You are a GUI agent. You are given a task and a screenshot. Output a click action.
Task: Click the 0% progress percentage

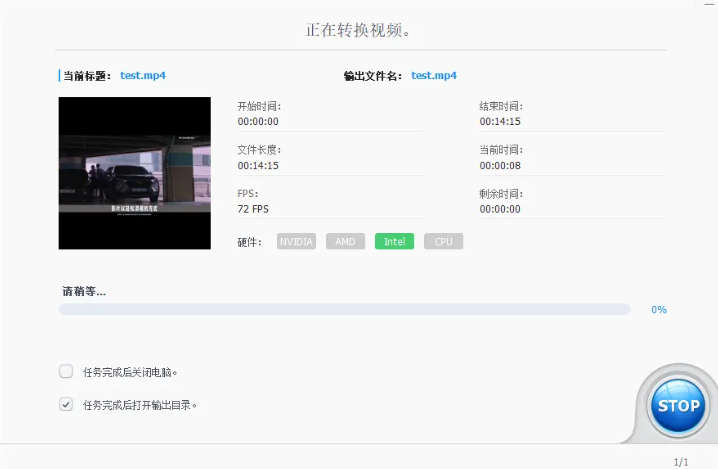pyautogui.click(x=659, y=310)
